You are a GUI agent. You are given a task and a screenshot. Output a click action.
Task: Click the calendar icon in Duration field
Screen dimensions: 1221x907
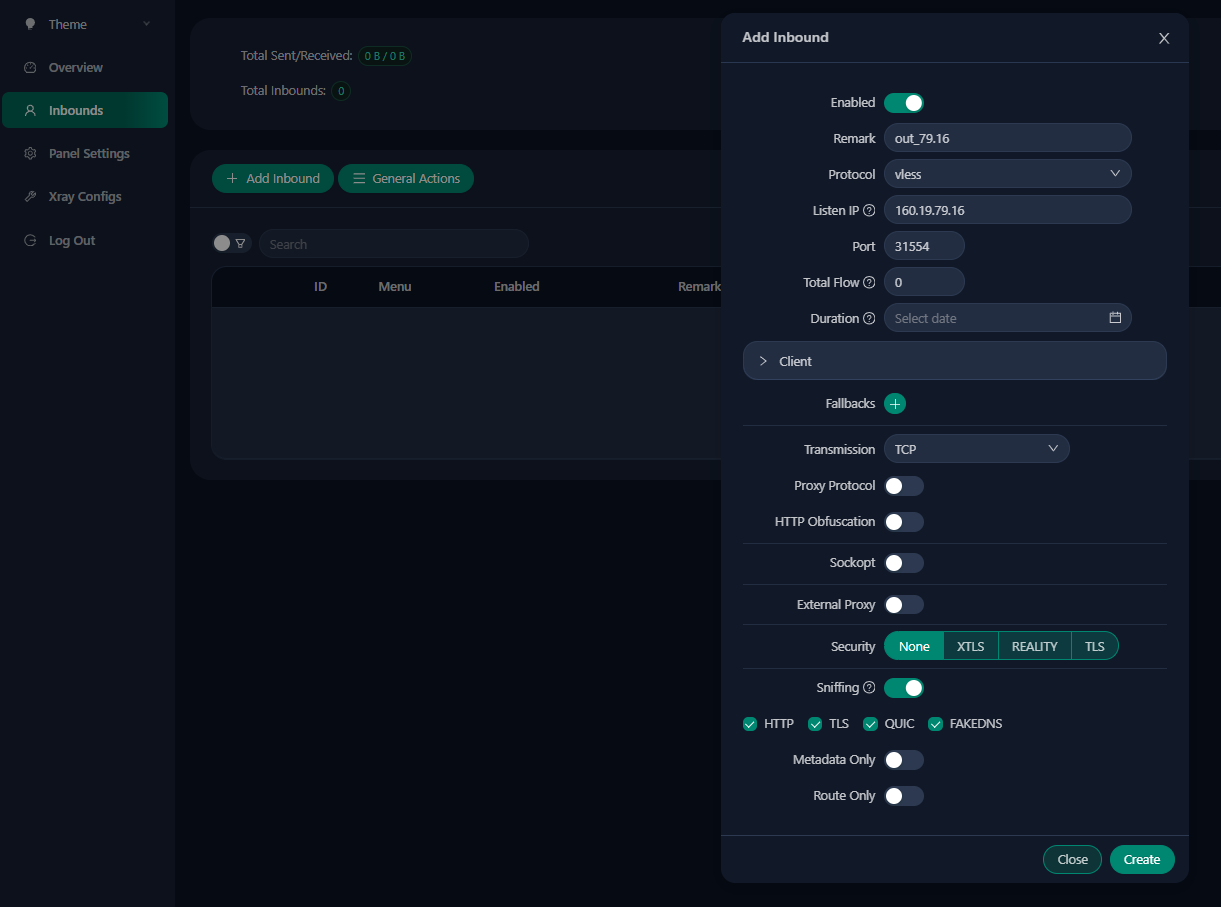[1115, 318]
